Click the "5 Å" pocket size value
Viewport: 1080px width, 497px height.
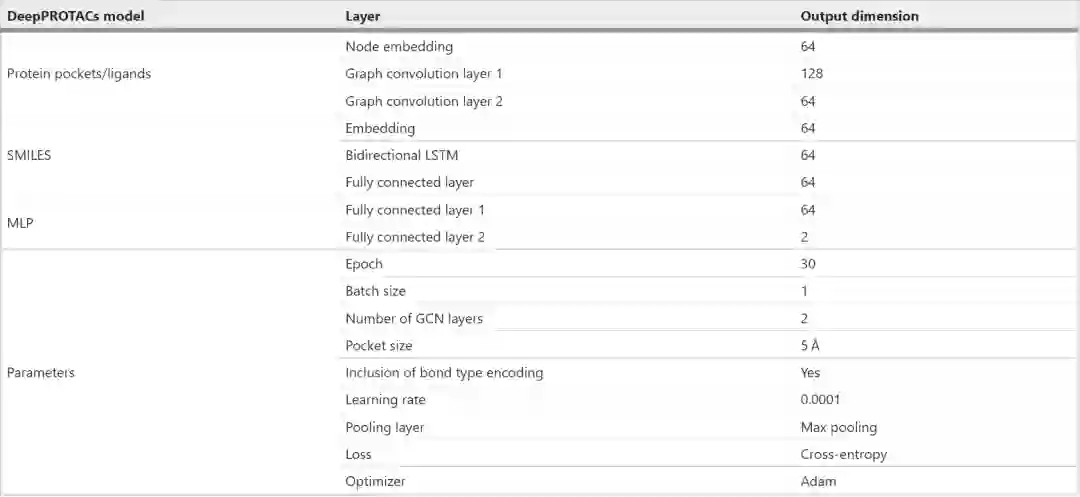point(811,345)
